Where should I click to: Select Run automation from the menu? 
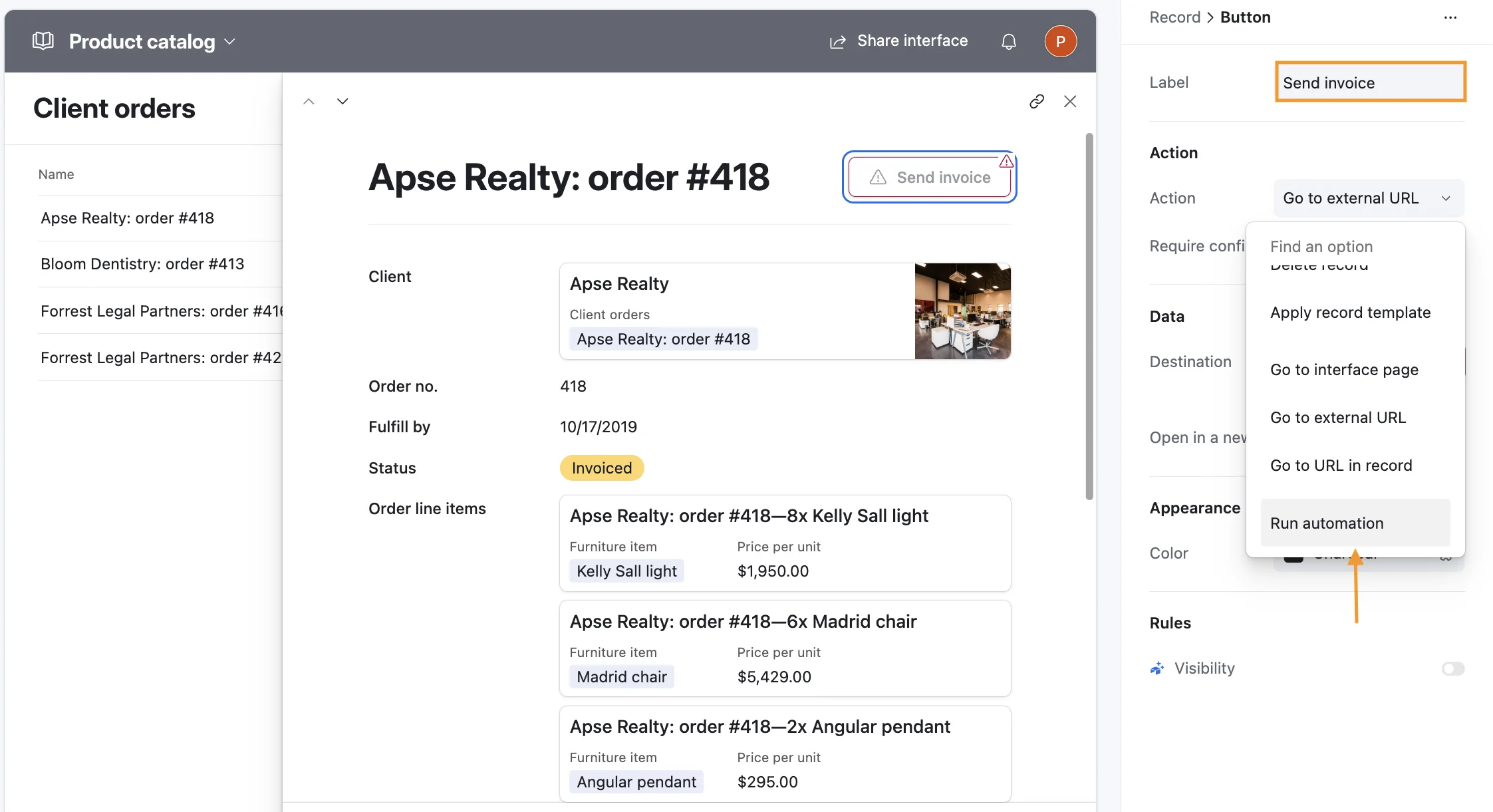point(1327,523)
